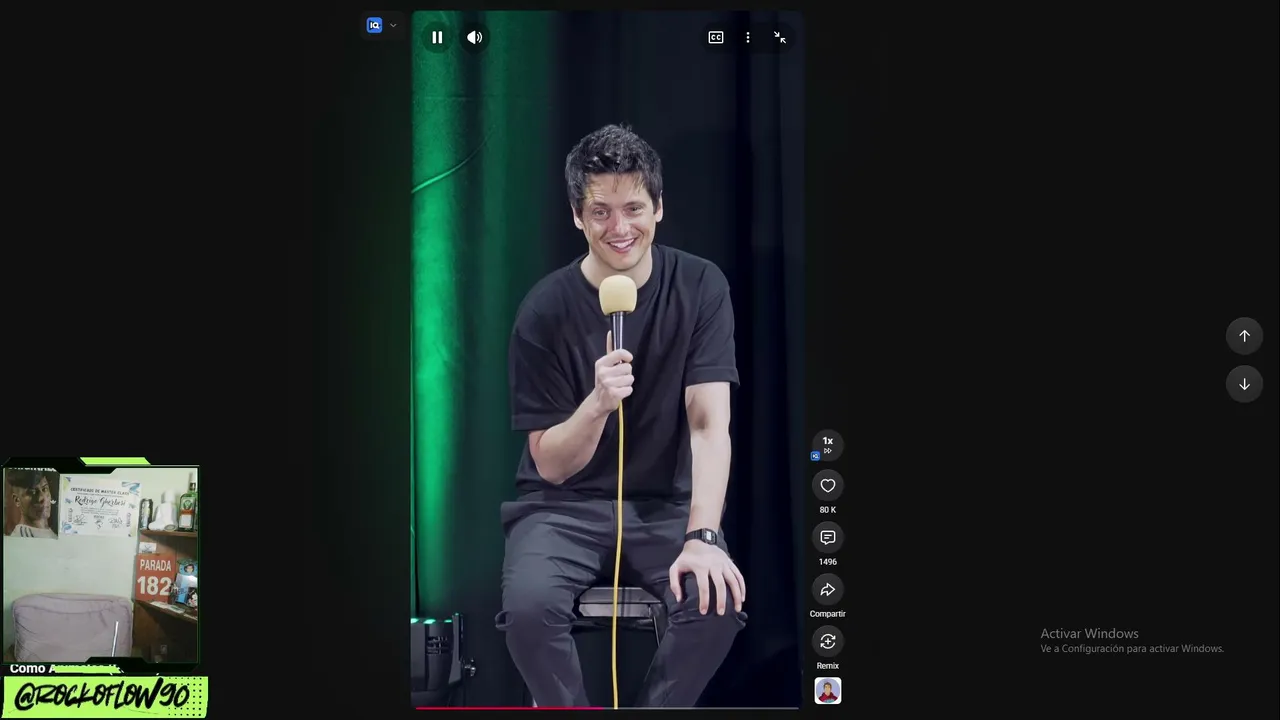Open the channel avatar thumbnail

point(828,691)
